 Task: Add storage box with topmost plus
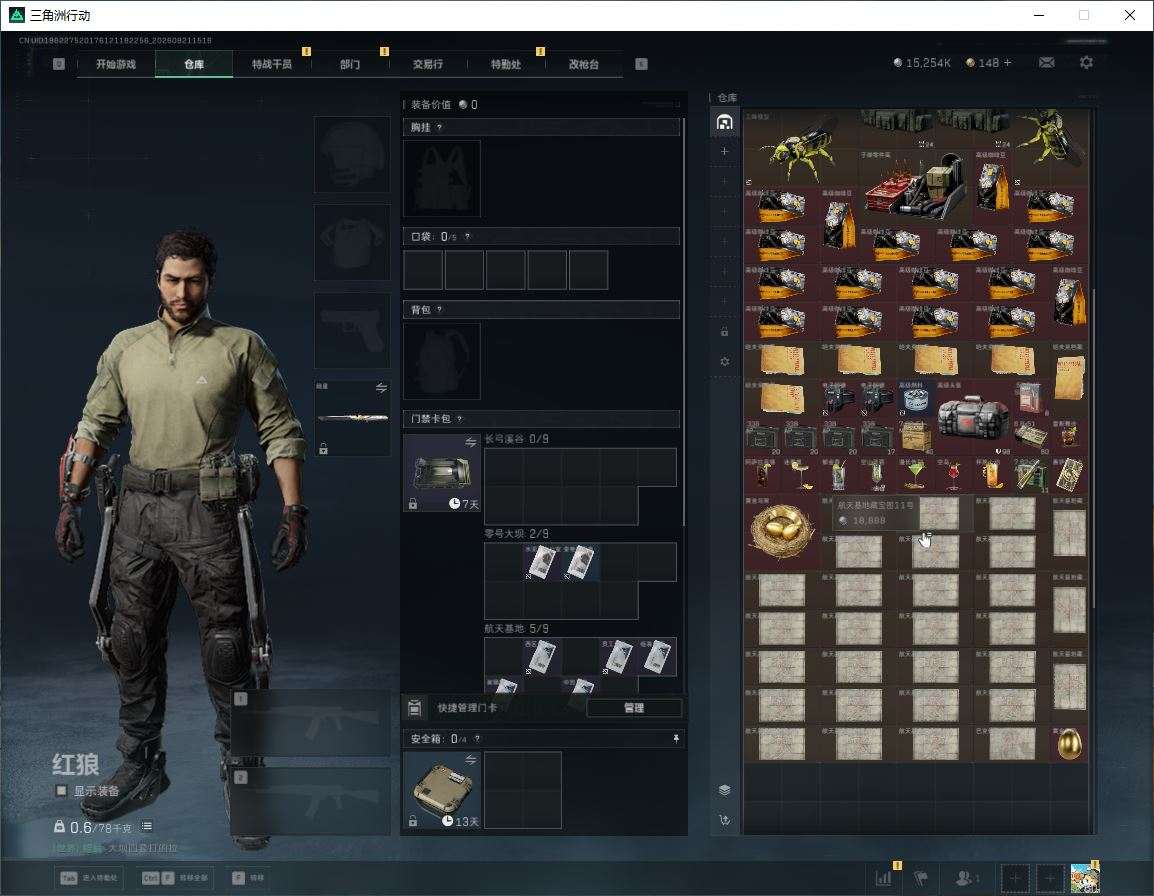click(x=724, y=151)
